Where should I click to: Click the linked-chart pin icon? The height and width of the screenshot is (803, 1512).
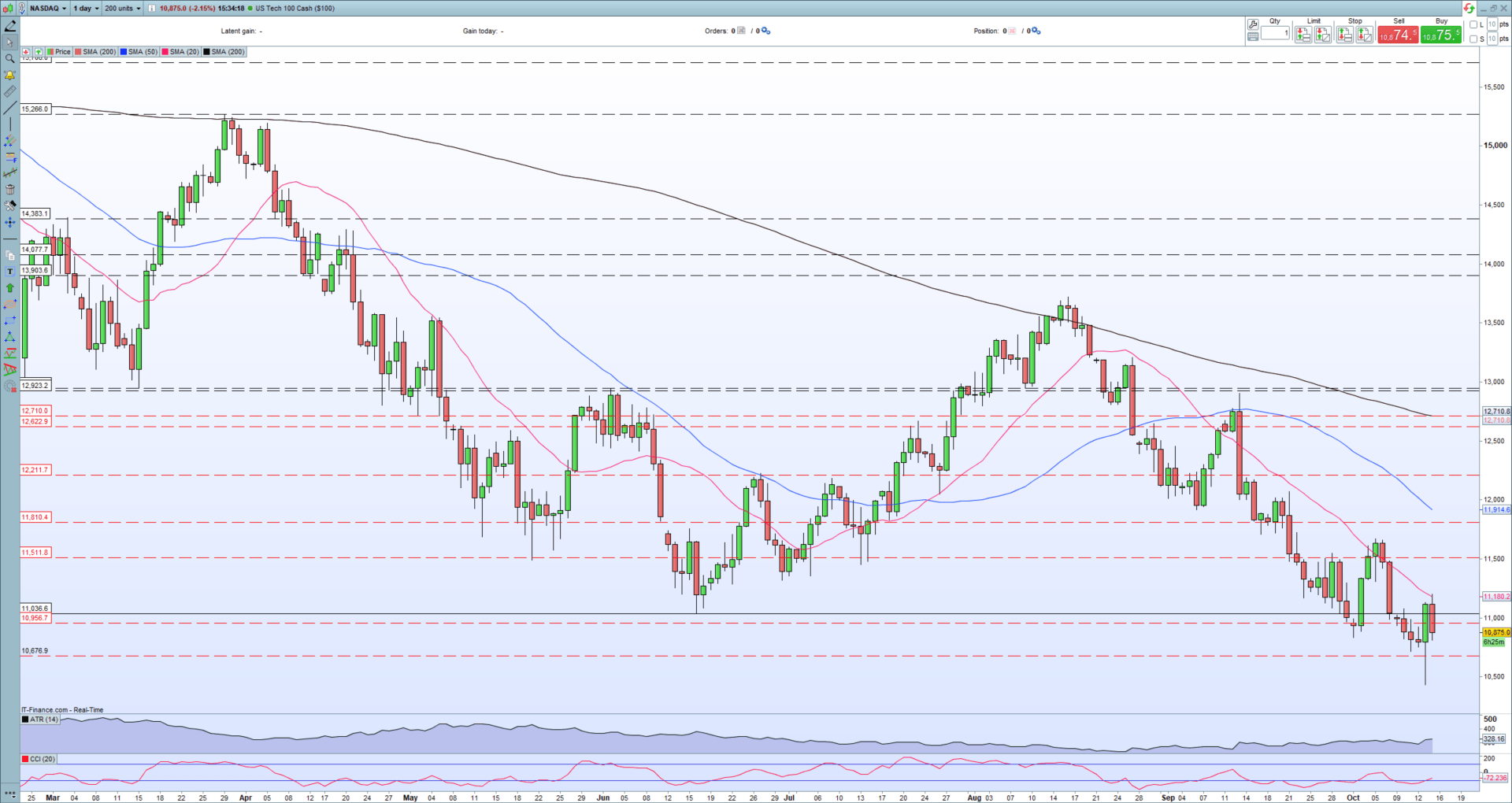point(22,8)
